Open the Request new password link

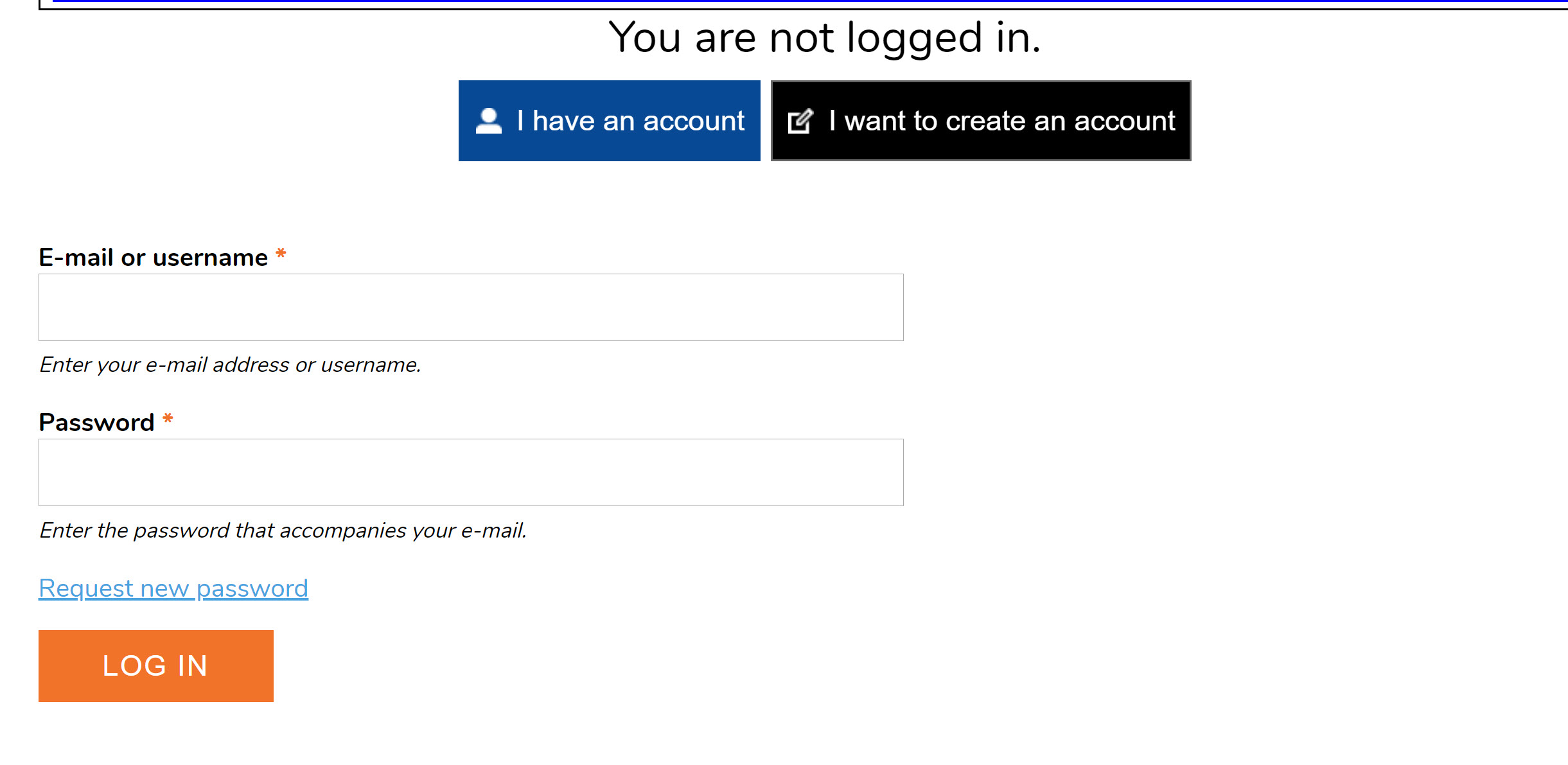[173, 588]
